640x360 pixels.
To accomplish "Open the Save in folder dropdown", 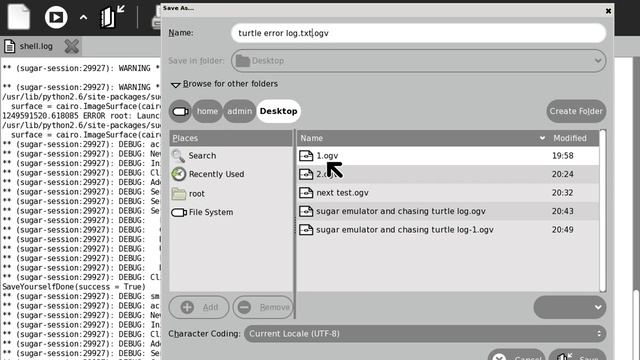I will click(418, 61).
